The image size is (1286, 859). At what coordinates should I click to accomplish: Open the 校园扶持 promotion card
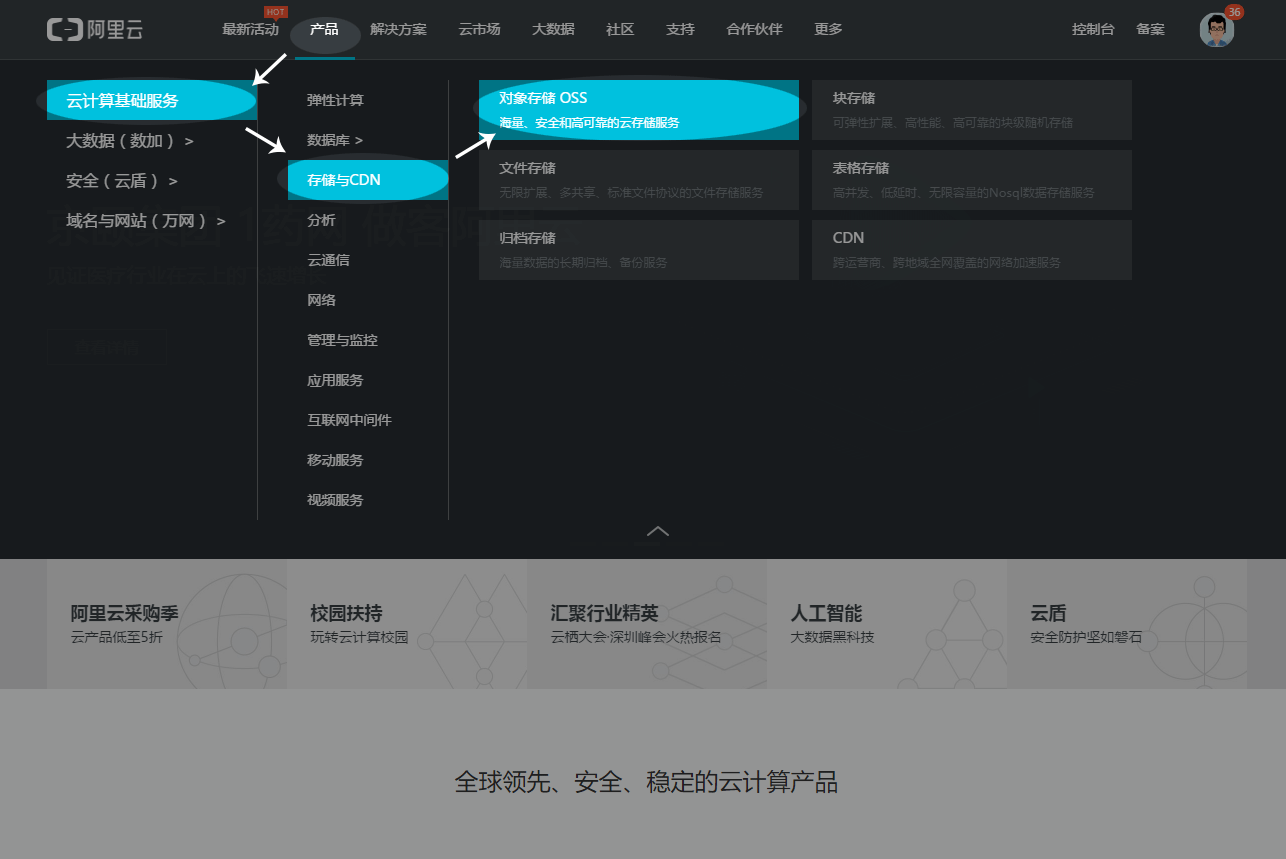point(407,624)
